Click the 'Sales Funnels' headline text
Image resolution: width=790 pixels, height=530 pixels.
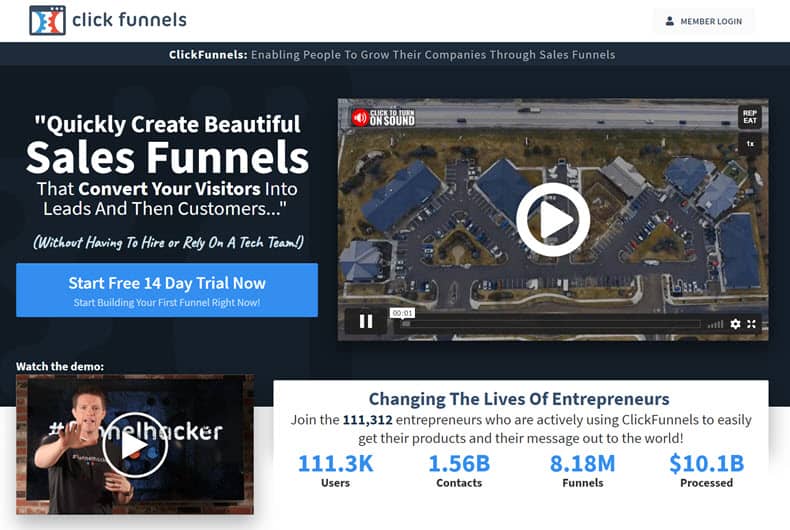[x=167, y=158]
